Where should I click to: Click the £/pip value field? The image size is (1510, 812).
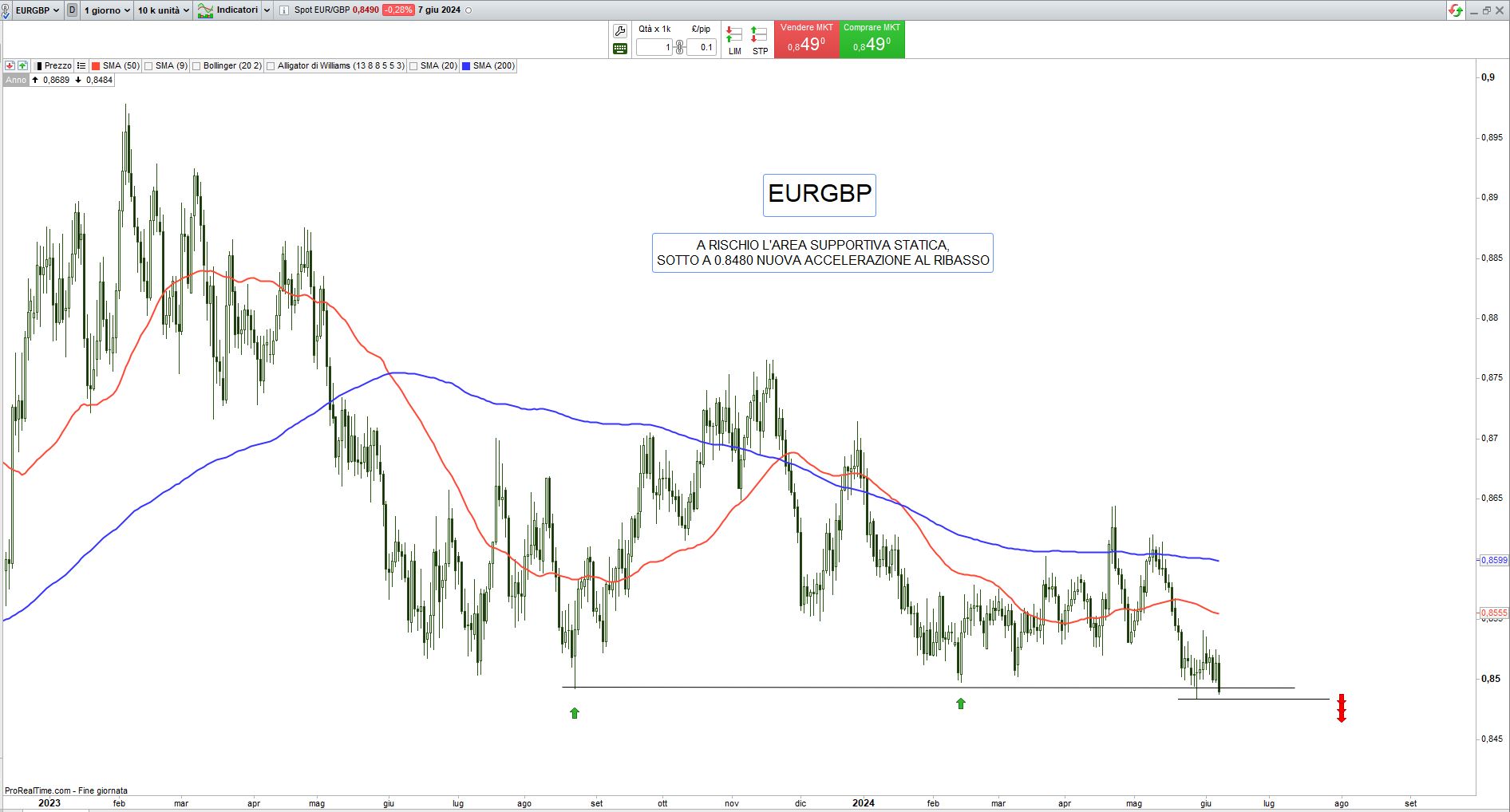[x=702, y=47]
